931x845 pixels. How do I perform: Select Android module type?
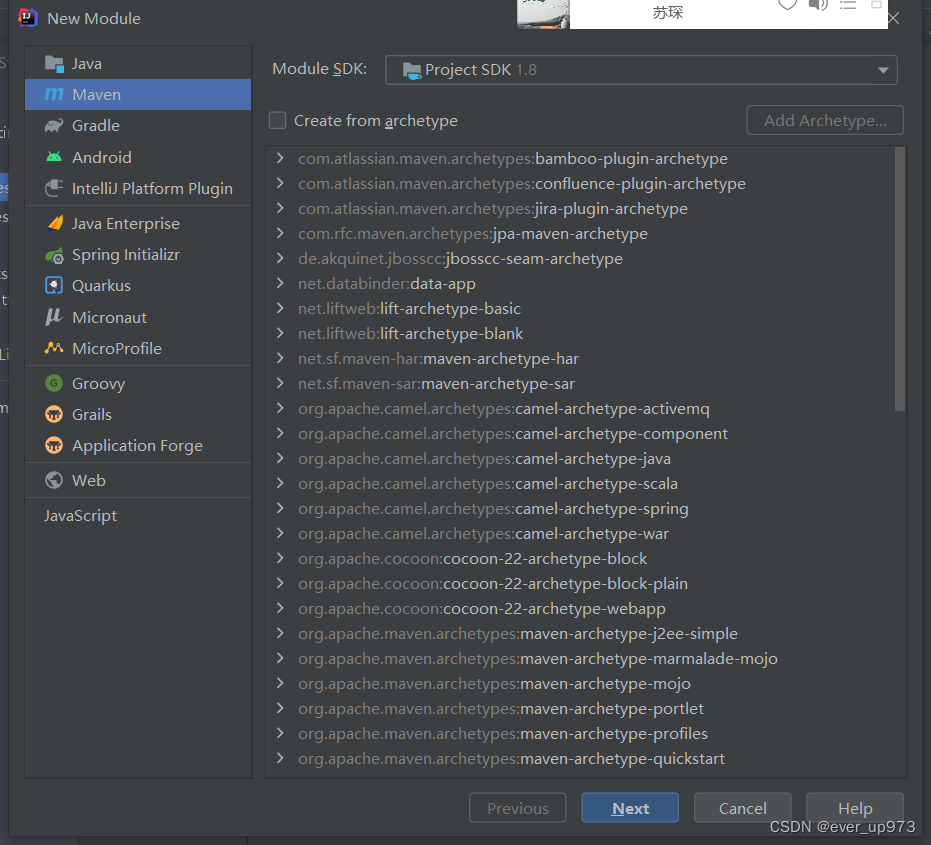pos(138,157)
